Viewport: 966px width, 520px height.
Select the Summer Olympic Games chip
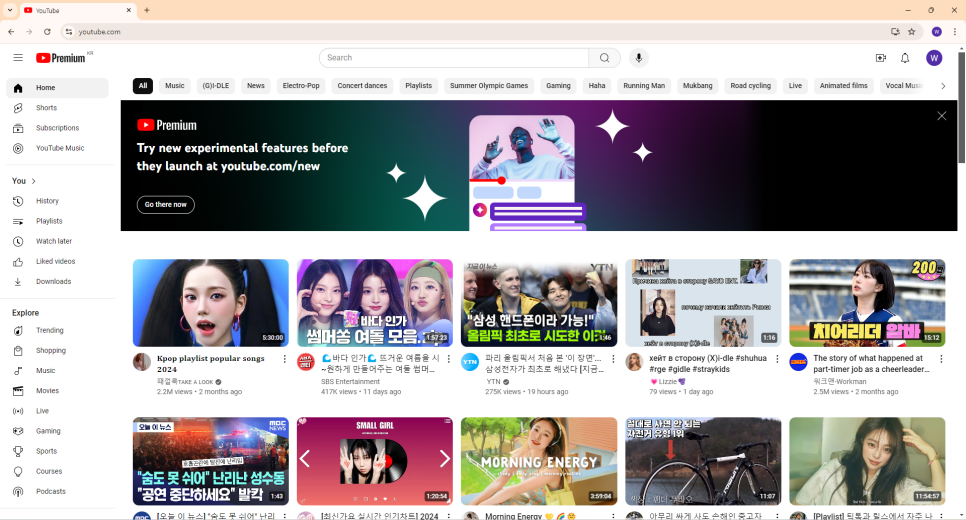point(489,86)
